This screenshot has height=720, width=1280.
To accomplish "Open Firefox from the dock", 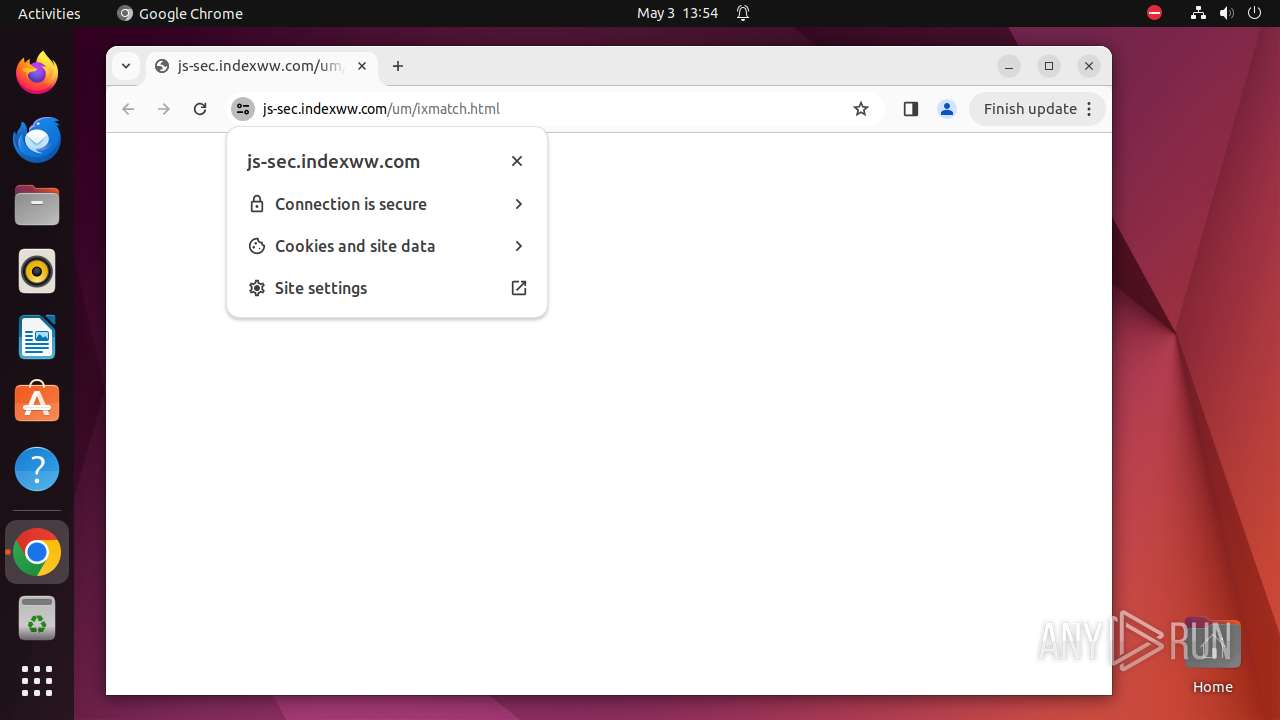I will pyautogui.click(x=37, y=73).
